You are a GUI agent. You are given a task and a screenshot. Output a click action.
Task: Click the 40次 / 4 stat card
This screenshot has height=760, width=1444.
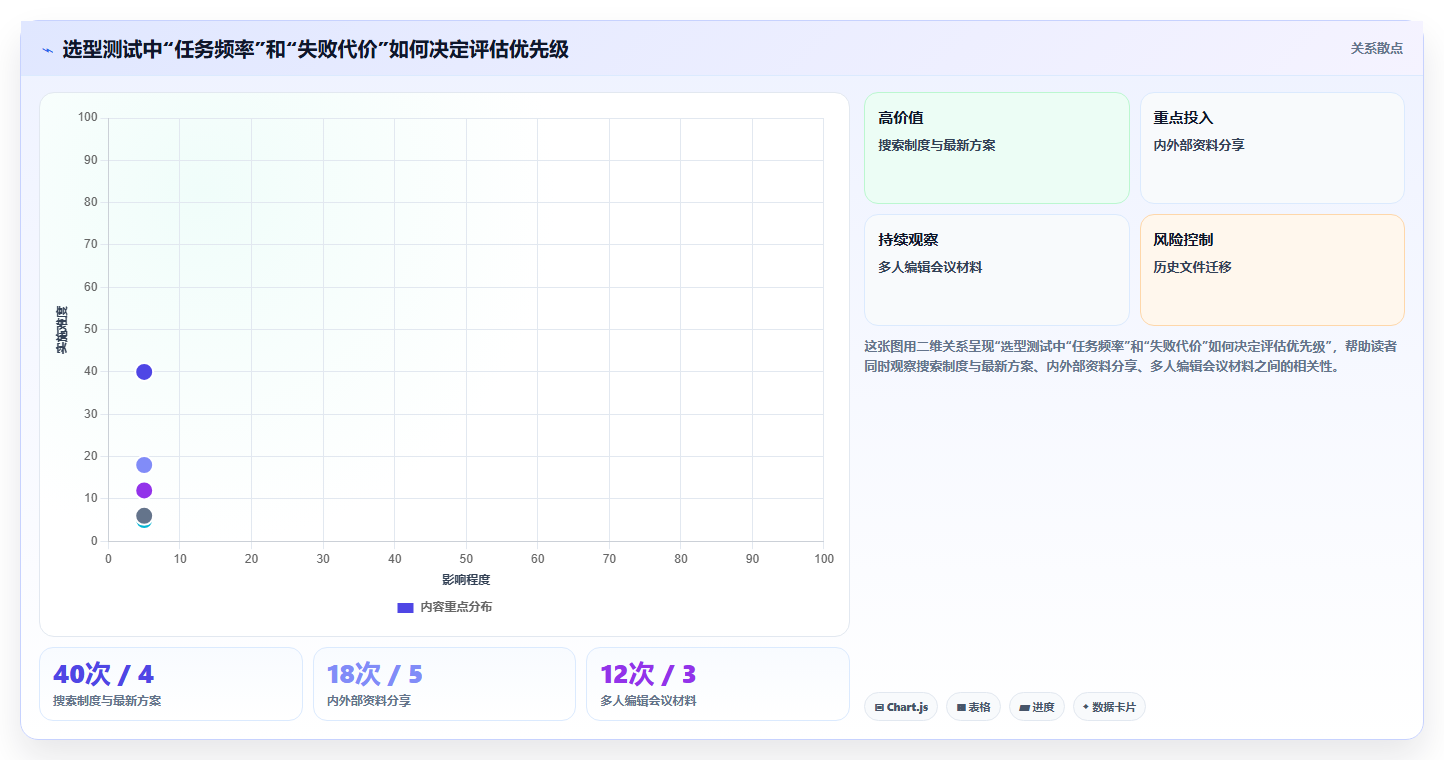171,684
